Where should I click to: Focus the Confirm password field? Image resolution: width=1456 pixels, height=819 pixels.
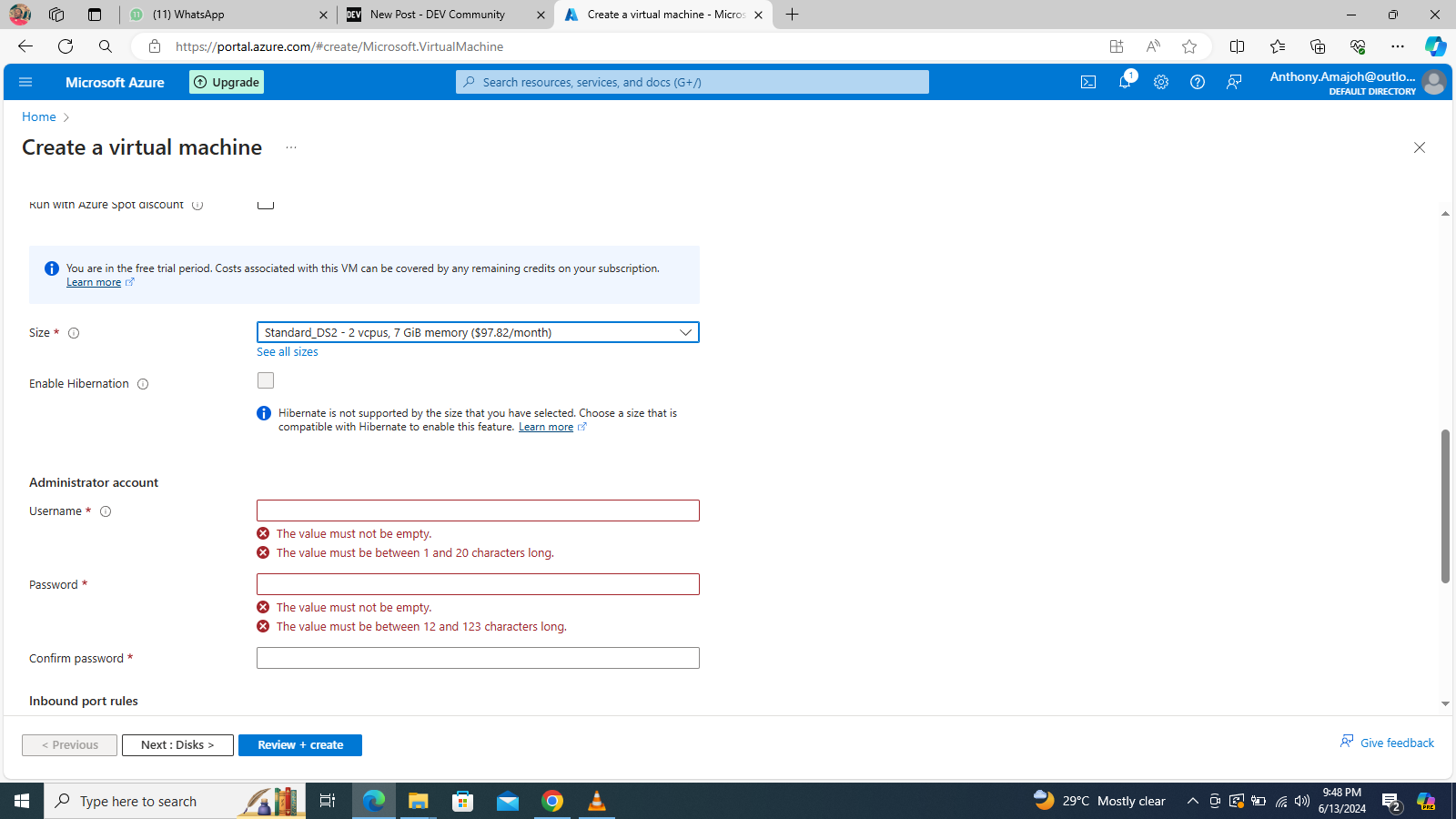coord(478,658)
